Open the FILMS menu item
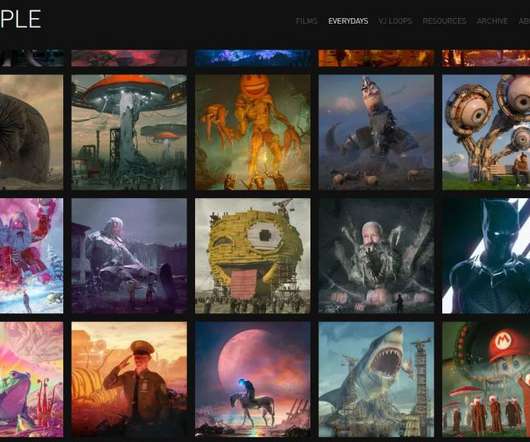This screenshot has width=530, height=442. pos(307,21)
